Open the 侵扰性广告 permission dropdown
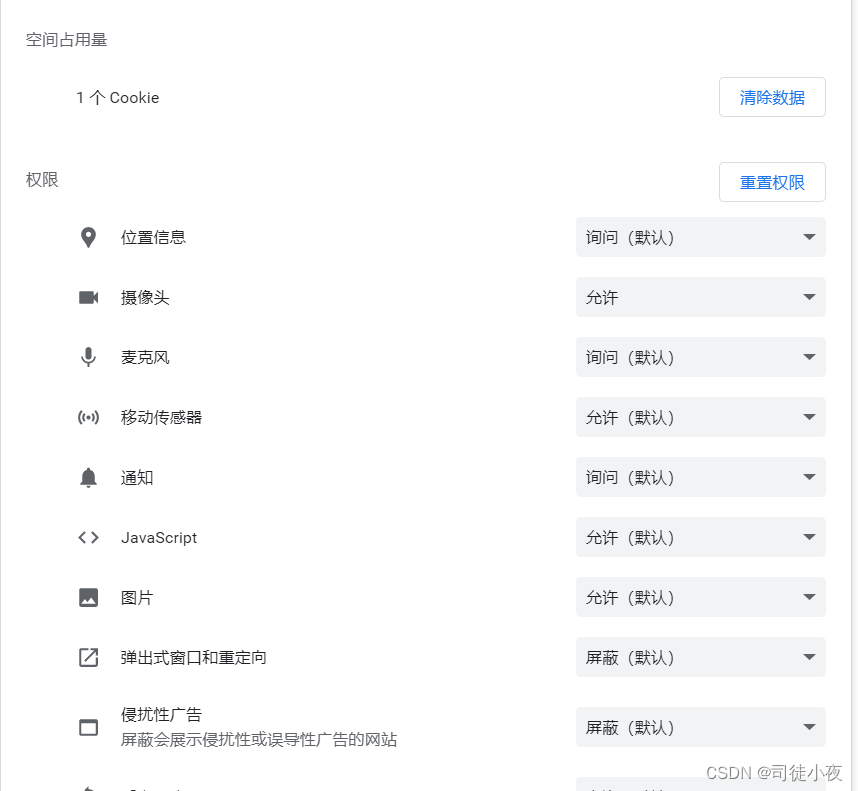This screenshot has height=791, width=858. point(700,727)
